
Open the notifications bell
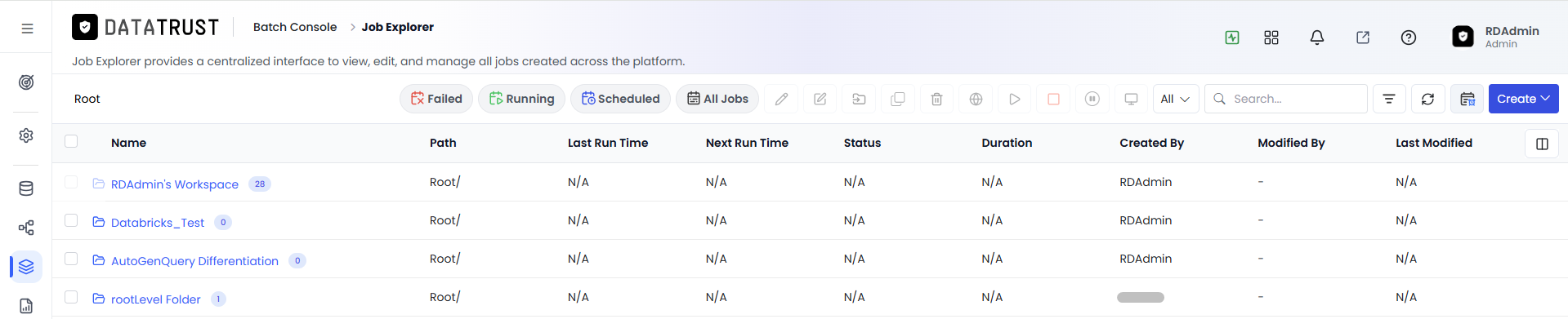tap(1317, 38)
